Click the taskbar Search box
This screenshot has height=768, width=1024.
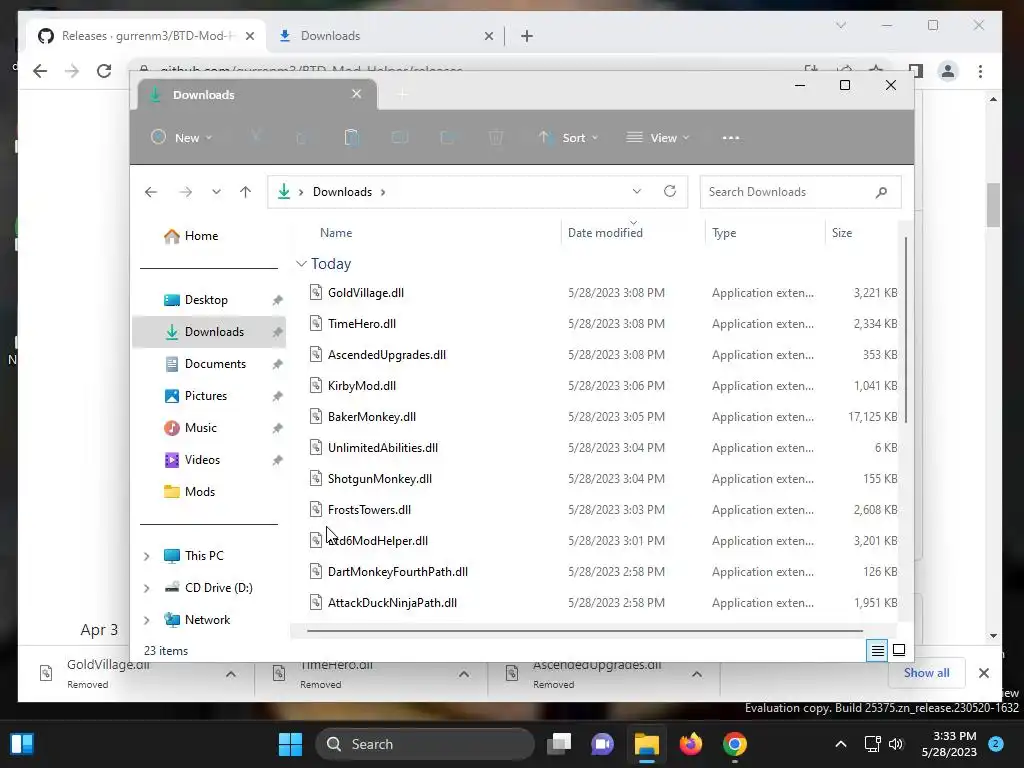pyautogui.click(x=424, y=744)
